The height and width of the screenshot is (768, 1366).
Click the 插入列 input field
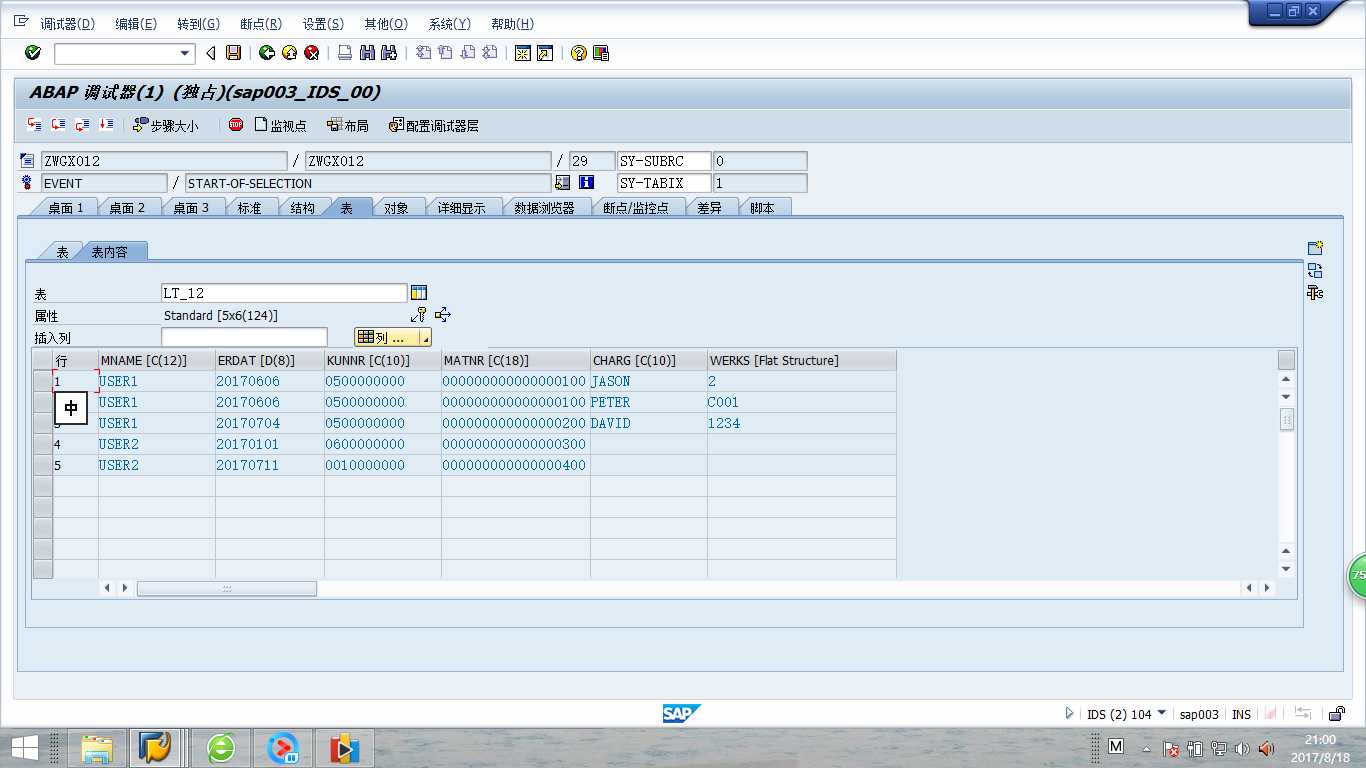[244, 338]
